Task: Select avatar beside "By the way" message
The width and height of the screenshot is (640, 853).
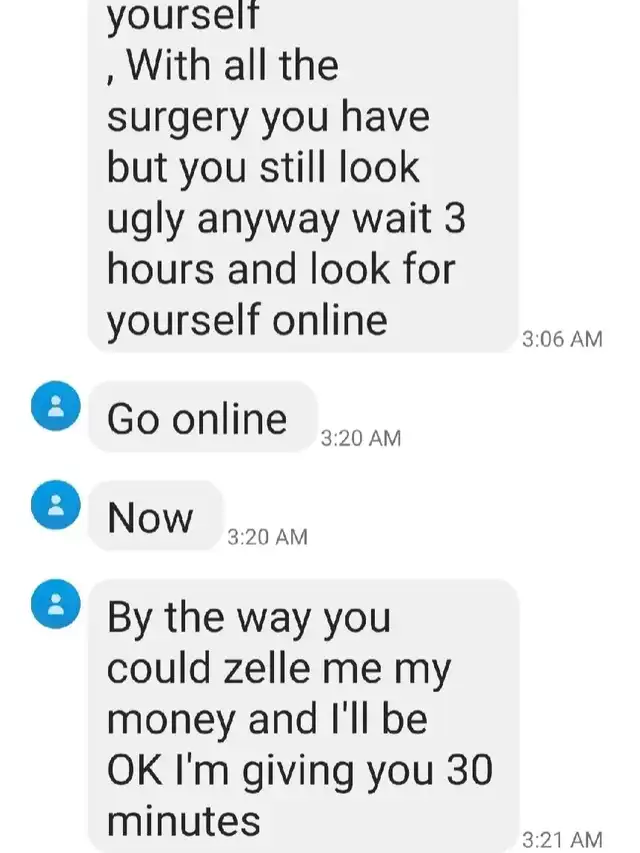Action: [x=56, y=604]
